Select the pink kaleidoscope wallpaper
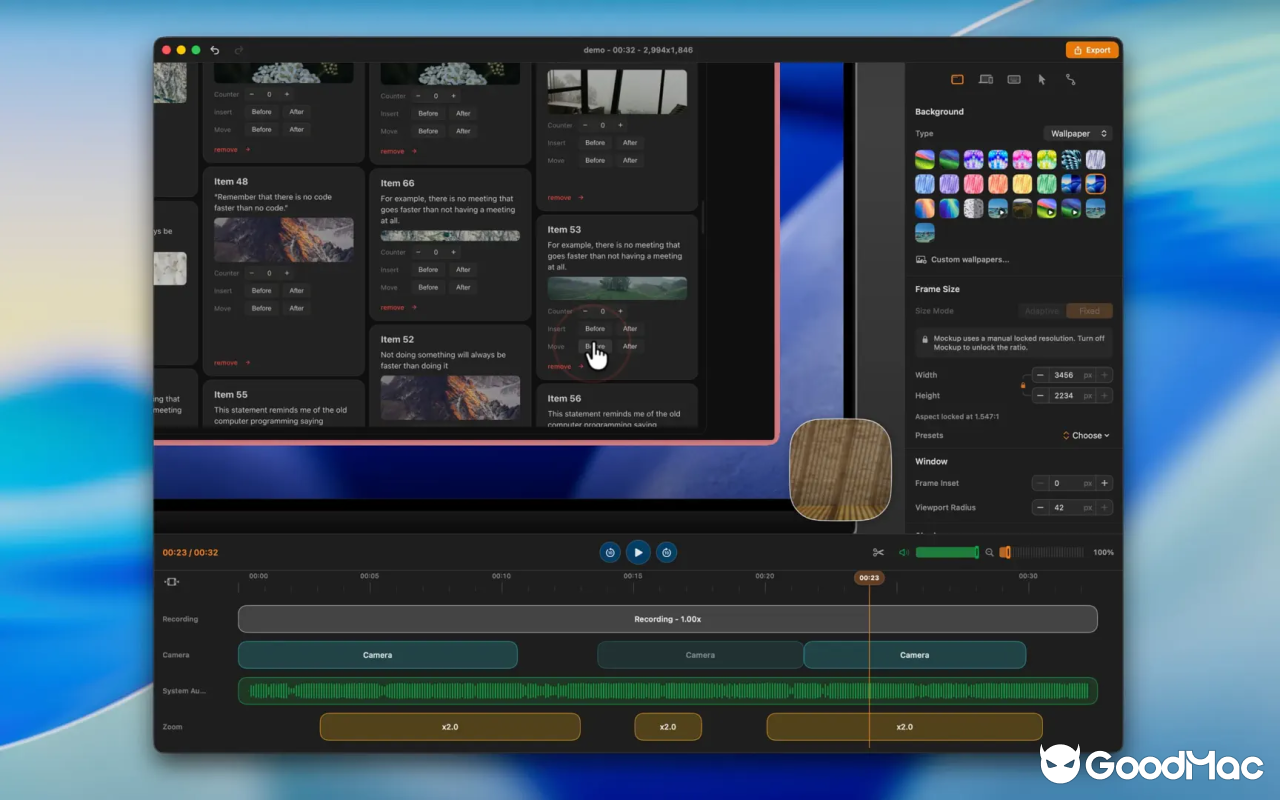 (1022, 159)
